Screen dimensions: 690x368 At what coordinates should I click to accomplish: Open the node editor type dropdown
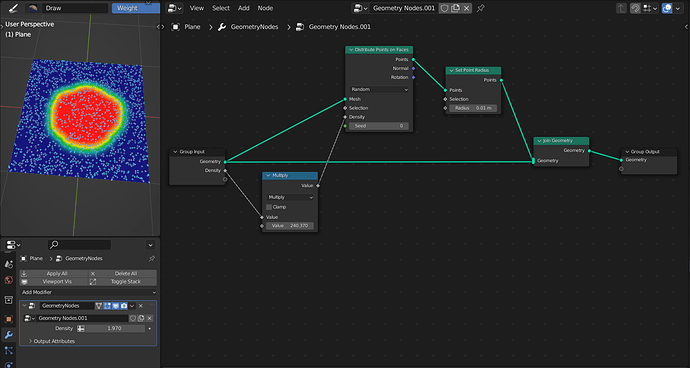[x=175, y=8]
